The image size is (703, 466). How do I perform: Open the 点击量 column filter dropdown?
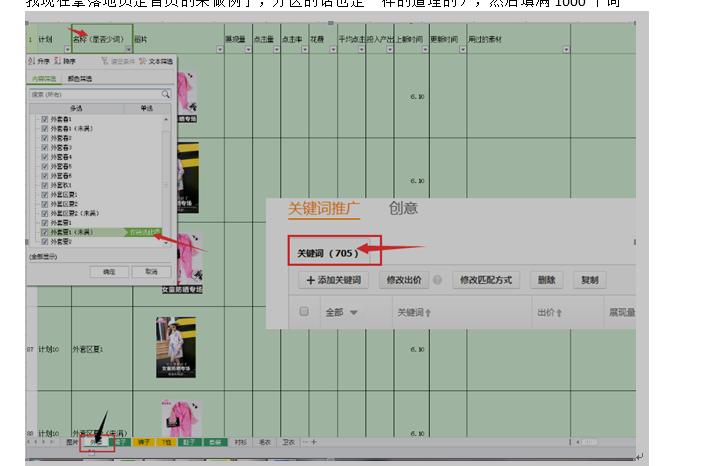coord(277,49)
